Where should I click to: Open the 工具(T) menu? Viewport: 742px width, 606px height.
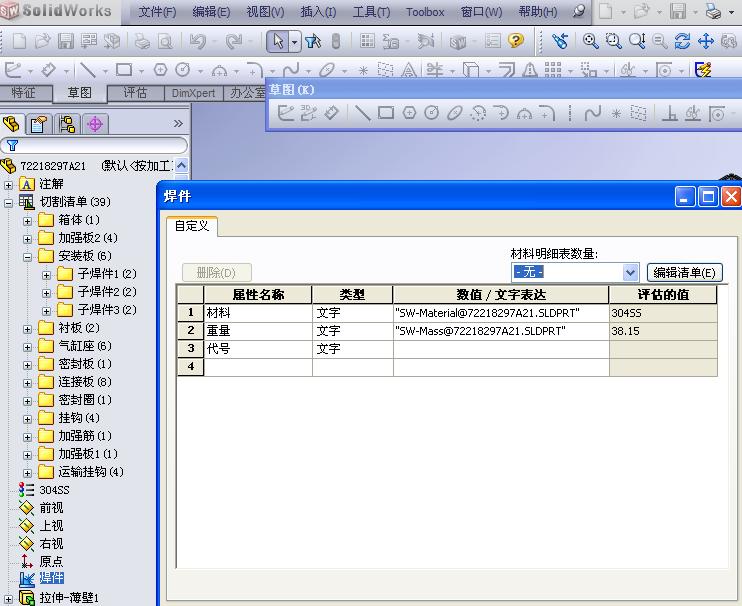pyautogui.click(x=371, y=12)
